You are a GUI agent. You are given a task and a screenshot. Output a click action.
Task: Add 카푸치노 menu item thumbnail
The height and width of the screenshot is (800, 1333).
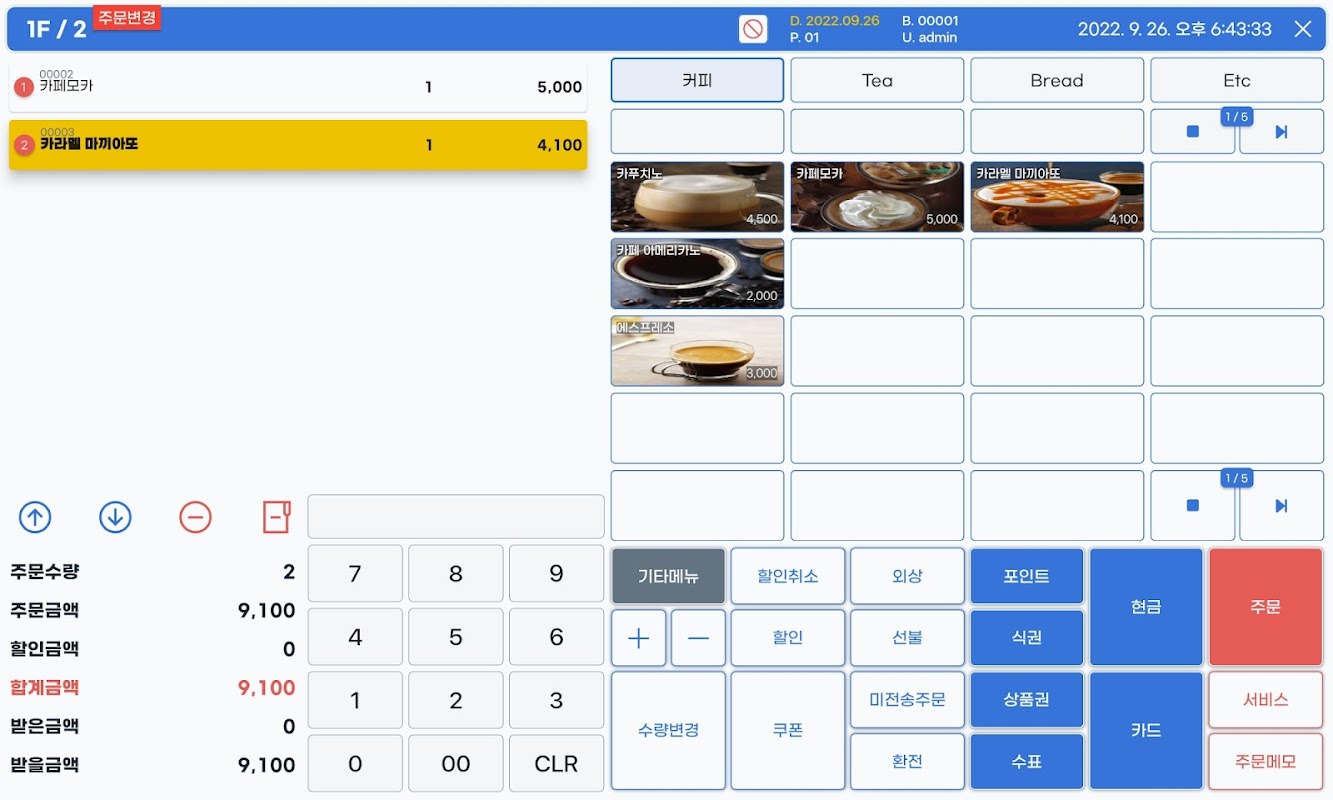(697, 197)
